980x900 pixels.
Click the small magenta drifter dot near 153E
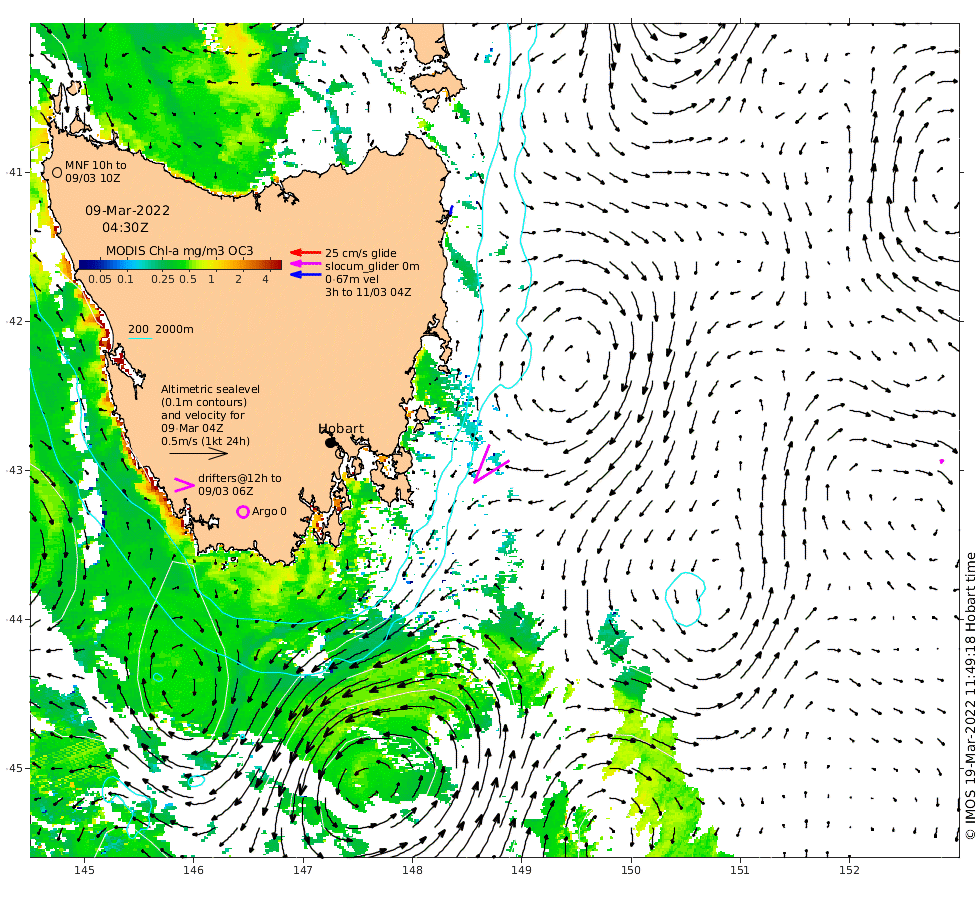pyautogui.click(x=942, y=461)
